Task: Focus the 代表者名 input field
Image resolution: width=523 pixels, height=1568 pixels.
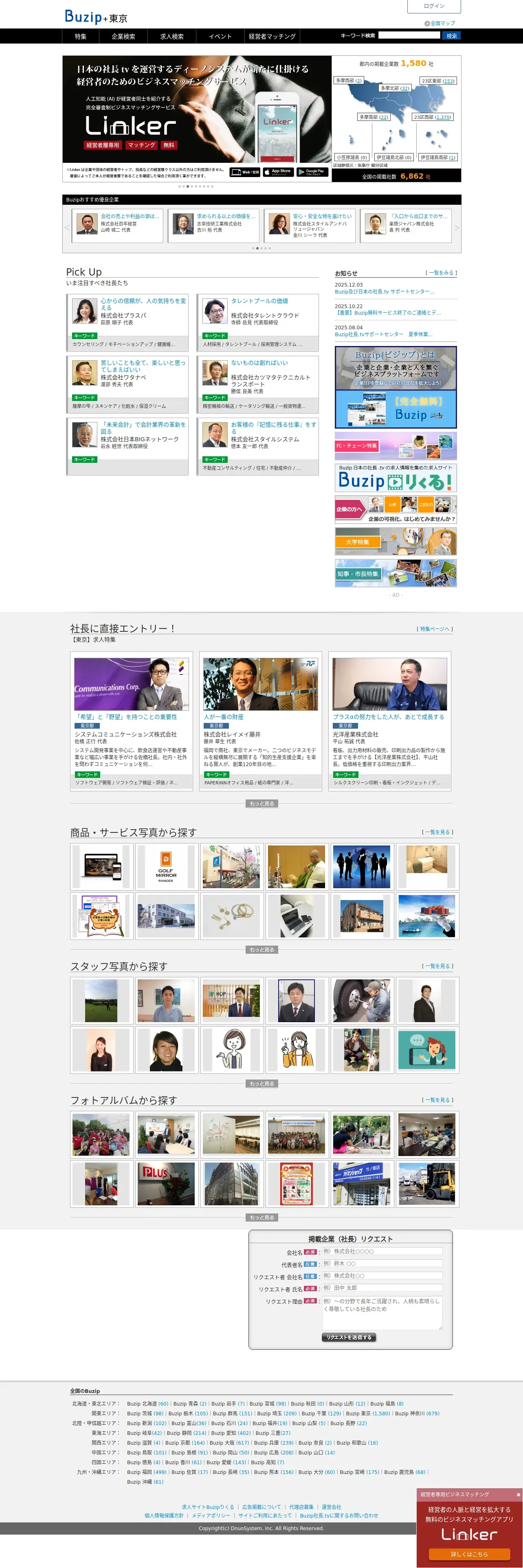Action: tap(382, 1264)
